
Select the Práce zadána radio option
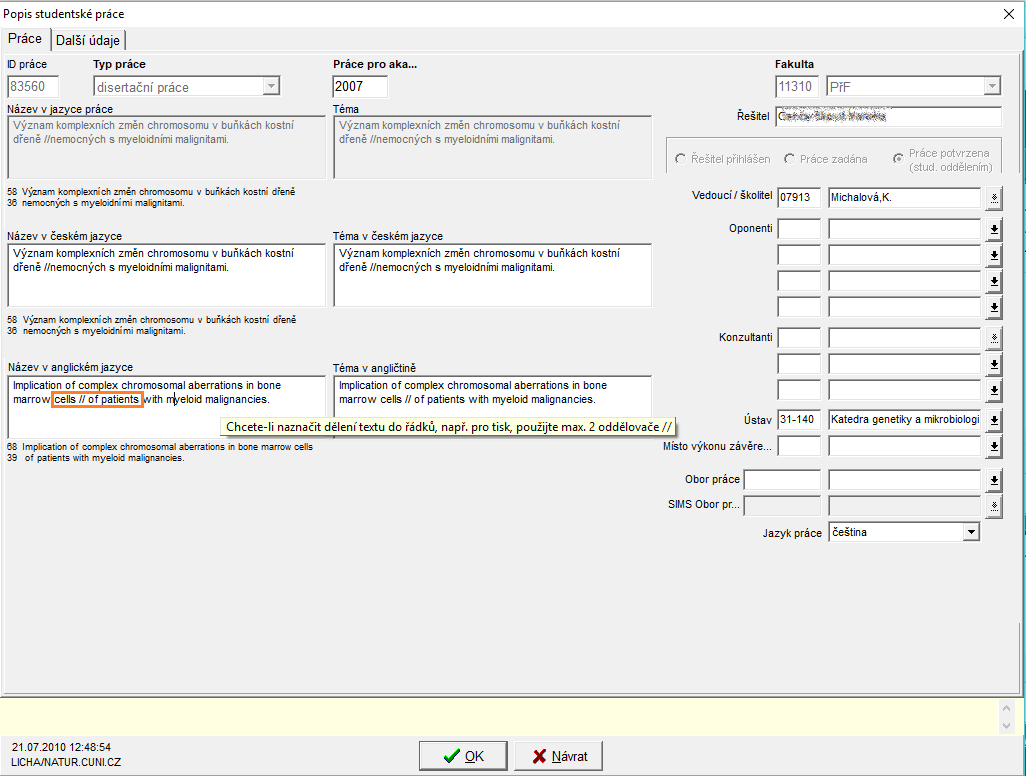click(790, 159)
